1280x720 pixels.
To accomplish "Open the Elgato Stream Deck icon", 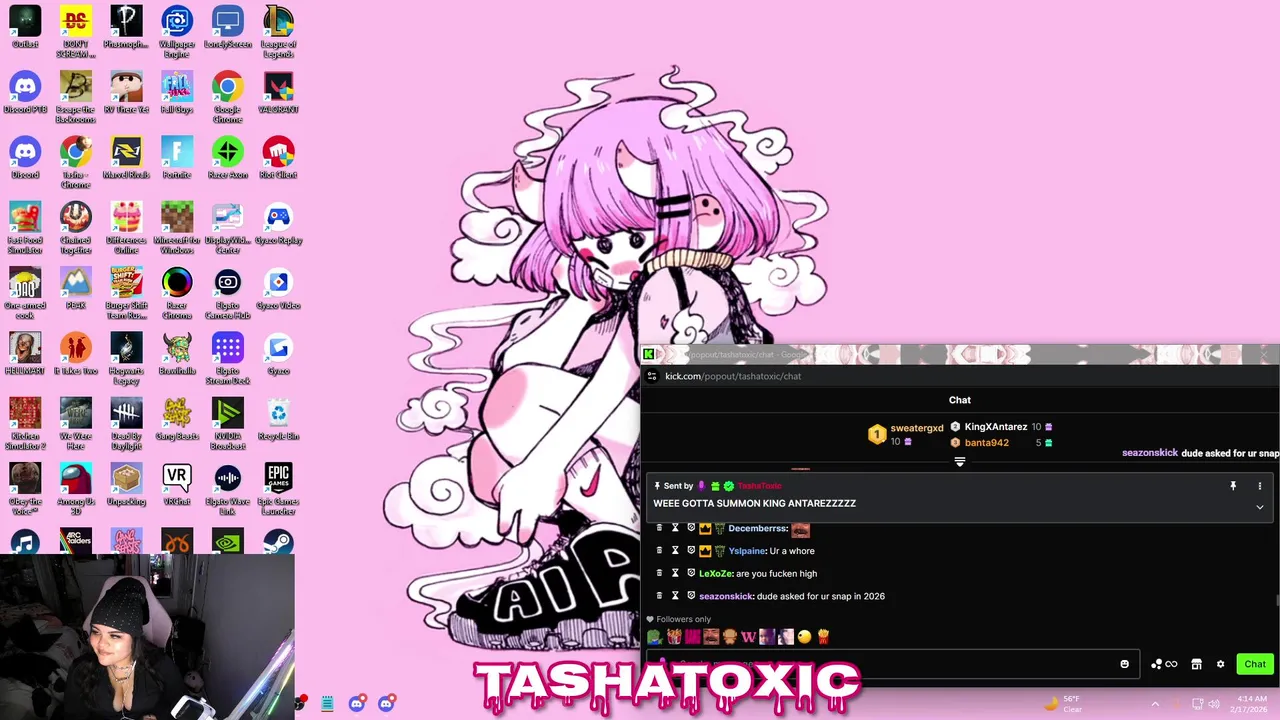I will pyautogui.click(x=227, y=358).
